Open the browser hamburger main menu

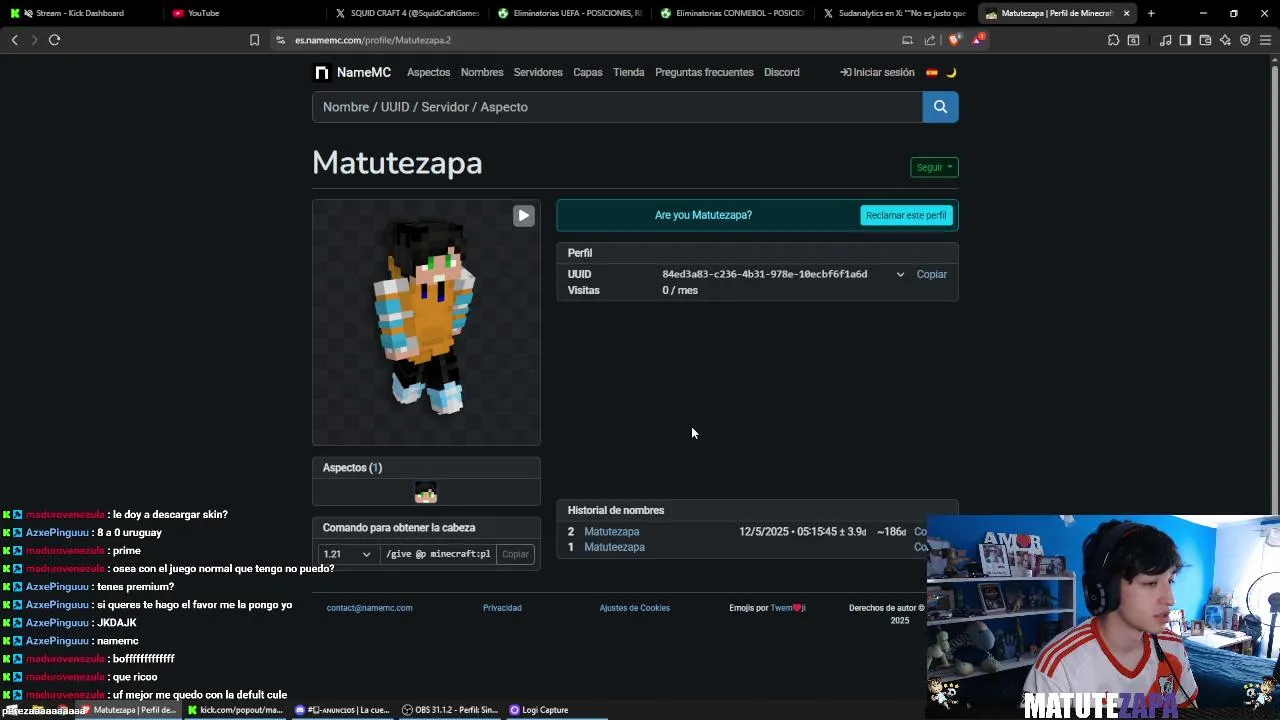tap(1265, 40)
